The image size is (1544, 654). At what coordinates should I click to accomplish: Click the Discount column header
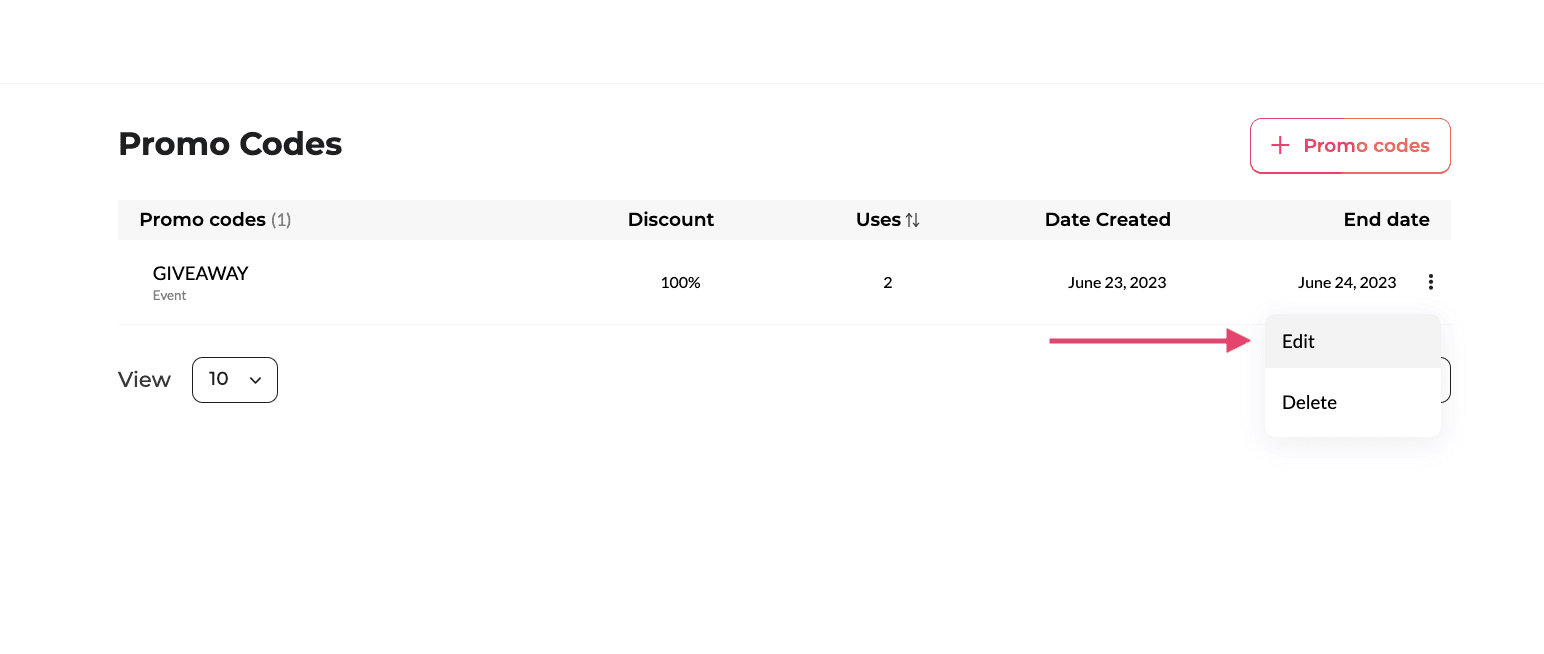pos(670,220)
